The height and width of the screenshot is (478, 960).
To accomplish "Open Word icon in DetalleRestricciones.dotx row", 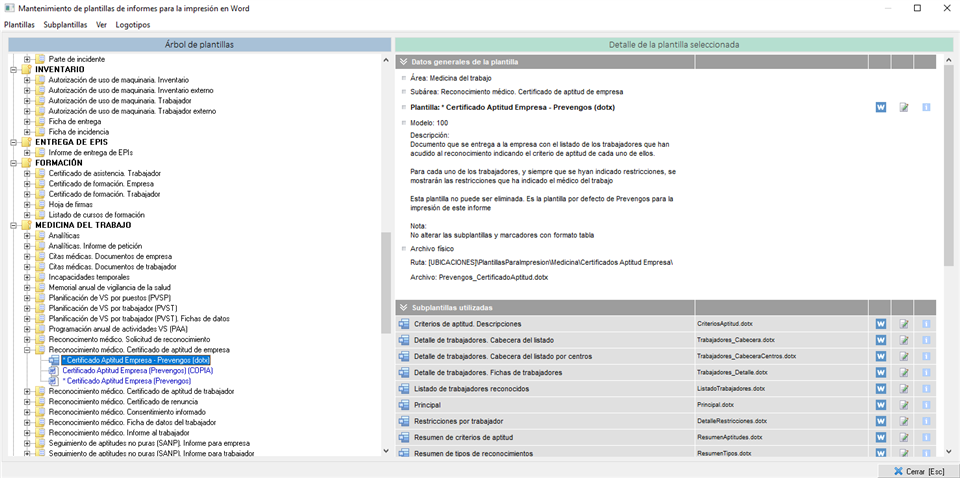I will click(881, 421).
